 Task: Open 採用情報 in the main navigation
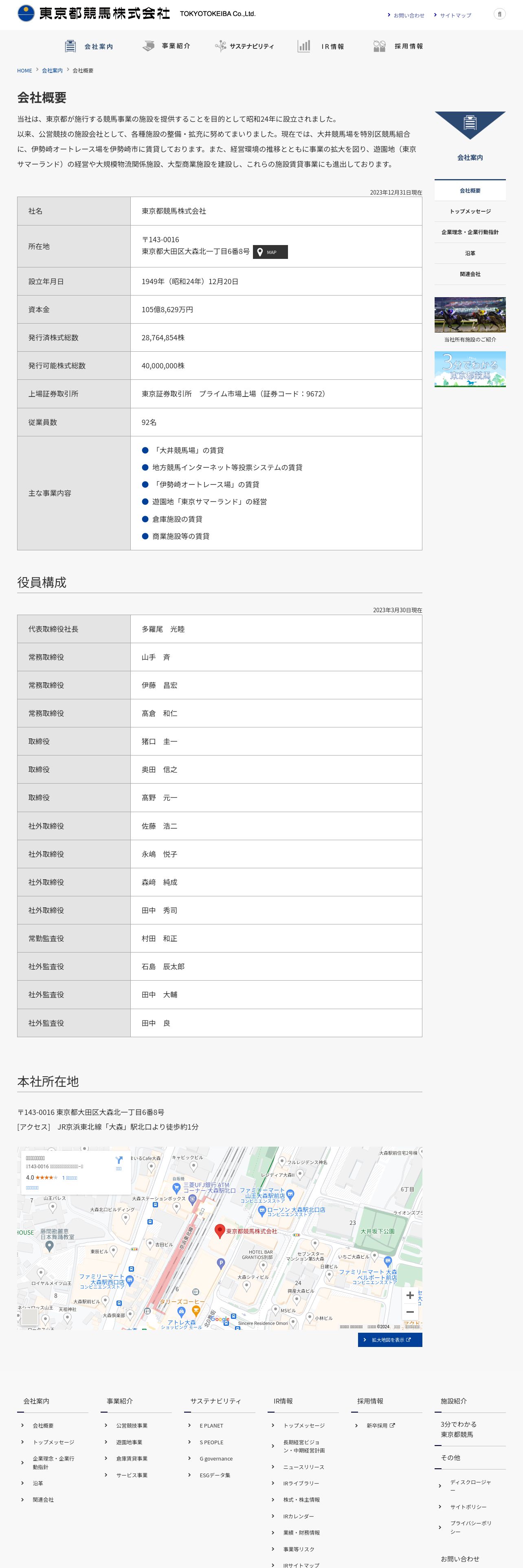pos(398,46)
